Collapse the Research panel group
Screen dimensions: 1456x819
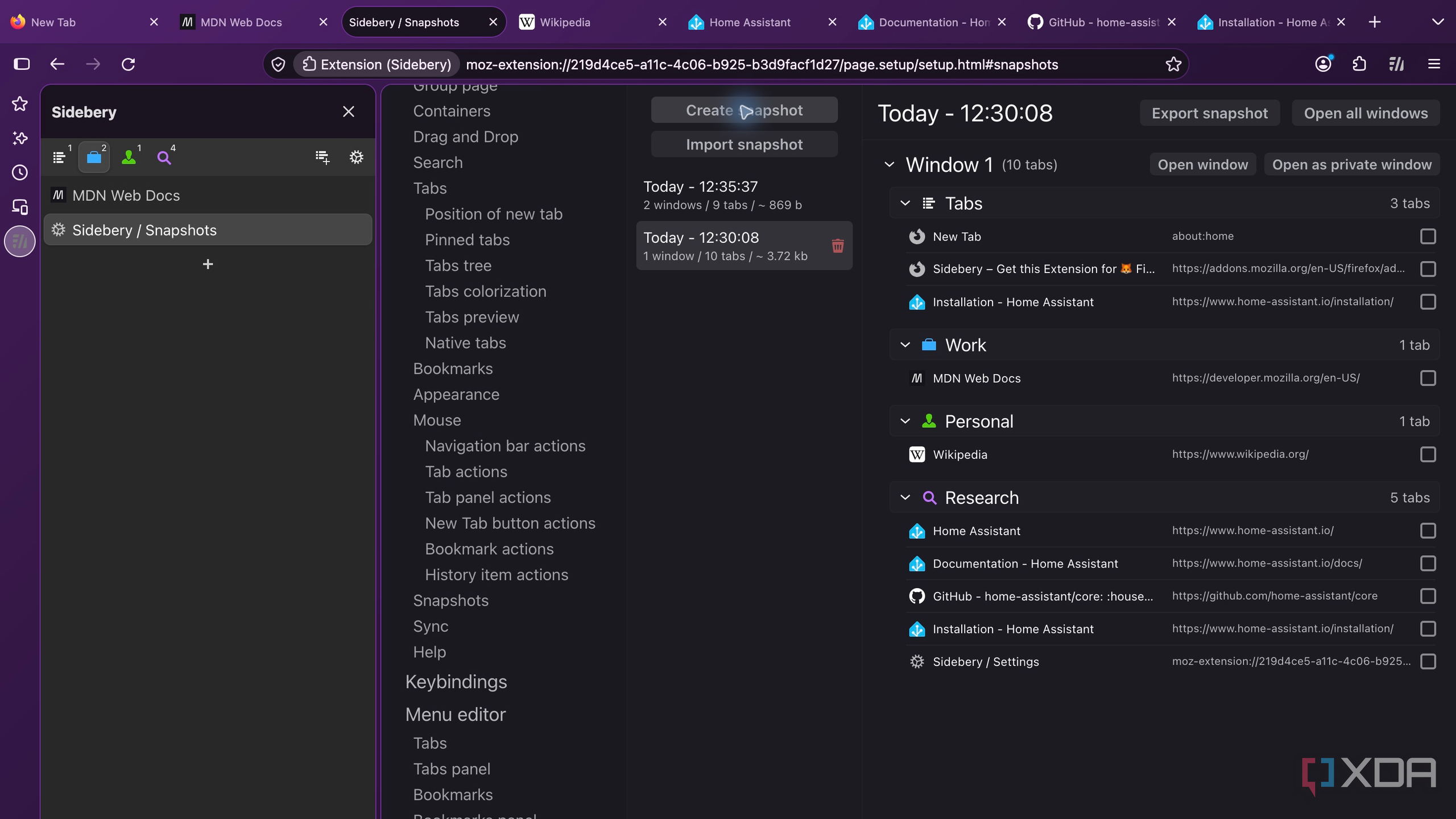click(x=905, y=498)
